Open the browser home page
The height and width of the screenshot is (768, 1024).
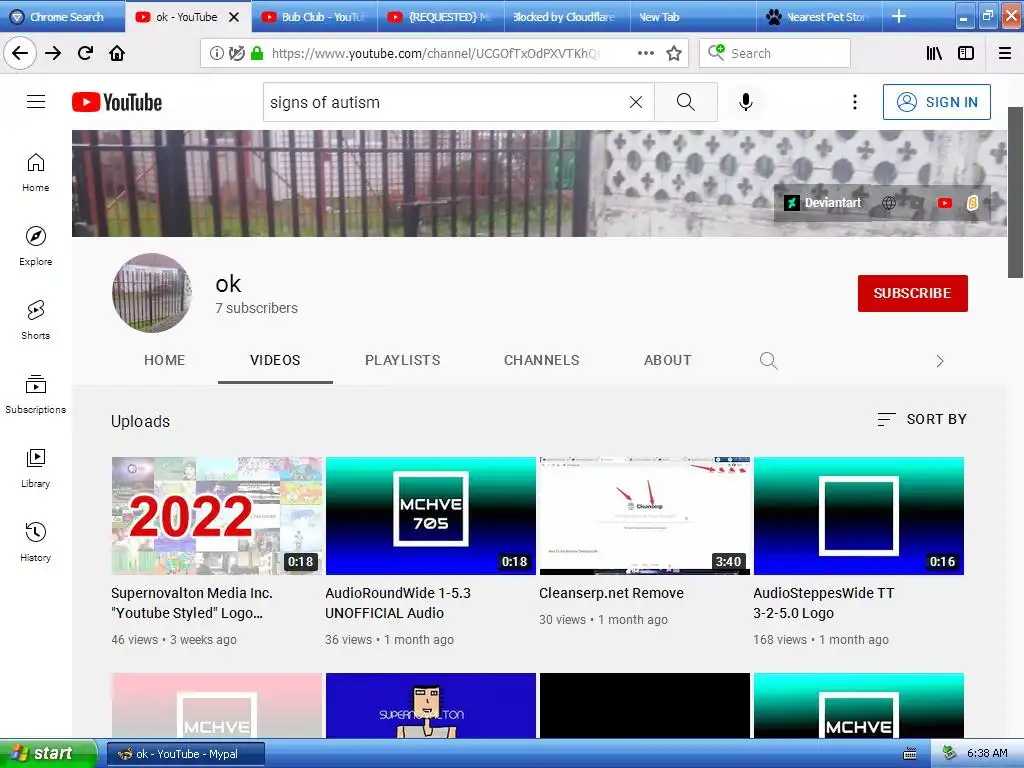point(117,53)
